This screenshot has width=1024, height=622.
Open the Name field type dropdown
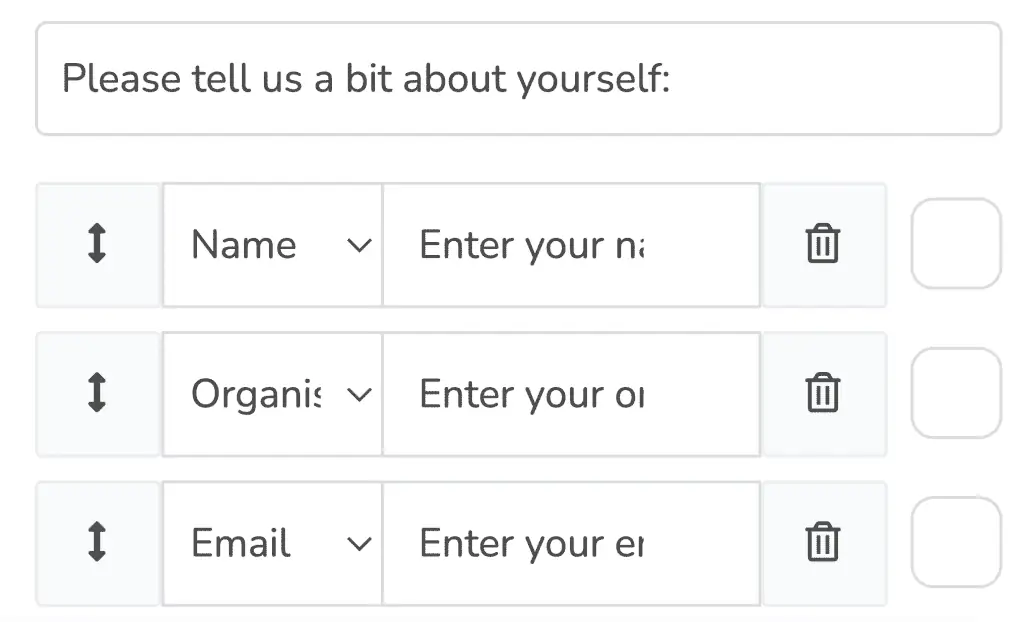click(272, 245)
